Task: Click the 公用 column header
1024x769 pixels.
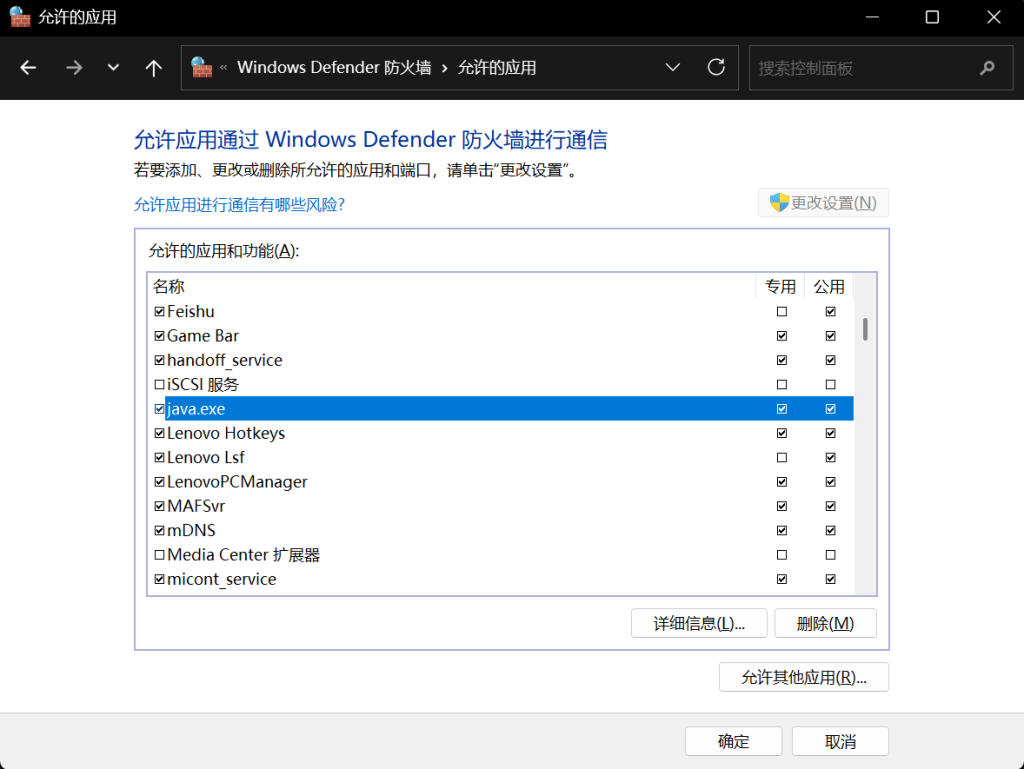Action: pos(829,287)
